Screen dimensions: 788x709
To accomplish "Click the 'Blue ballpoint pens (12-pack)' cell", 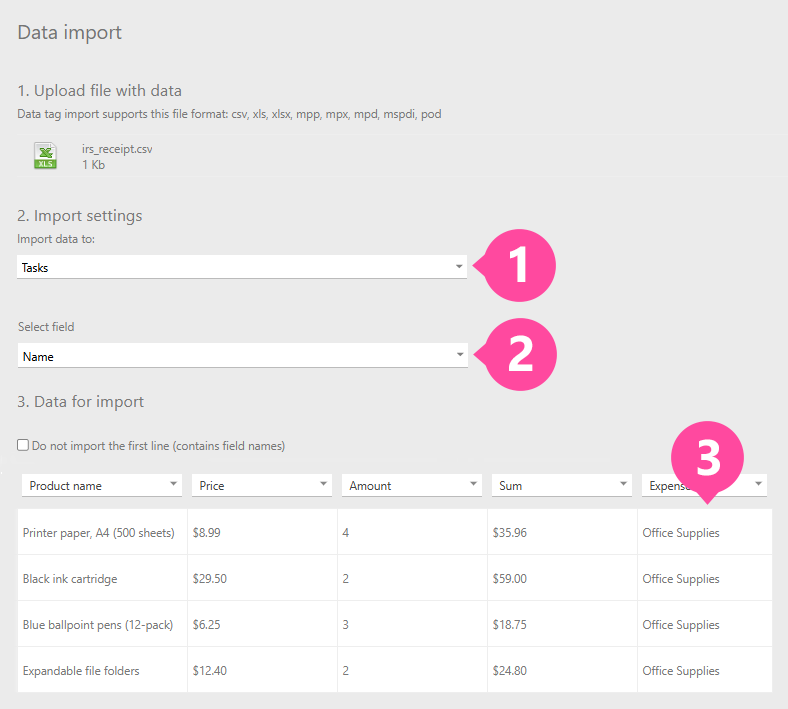I will 98,625.
